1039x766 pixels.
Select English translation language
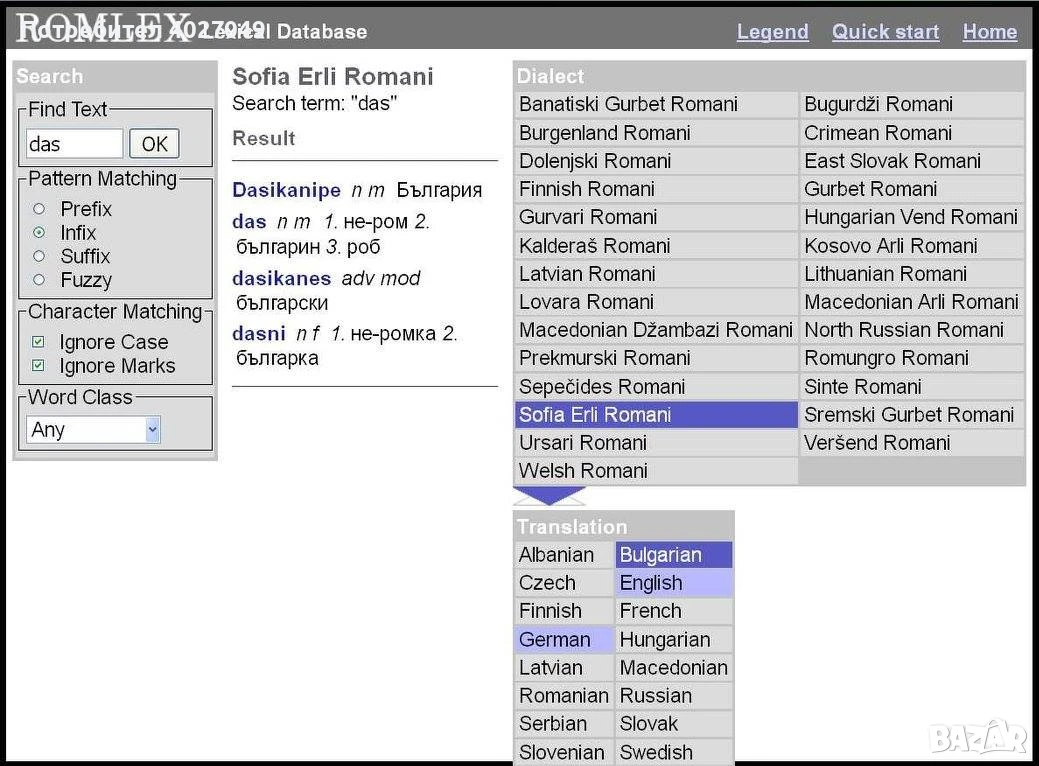click(x=674, y=583)
